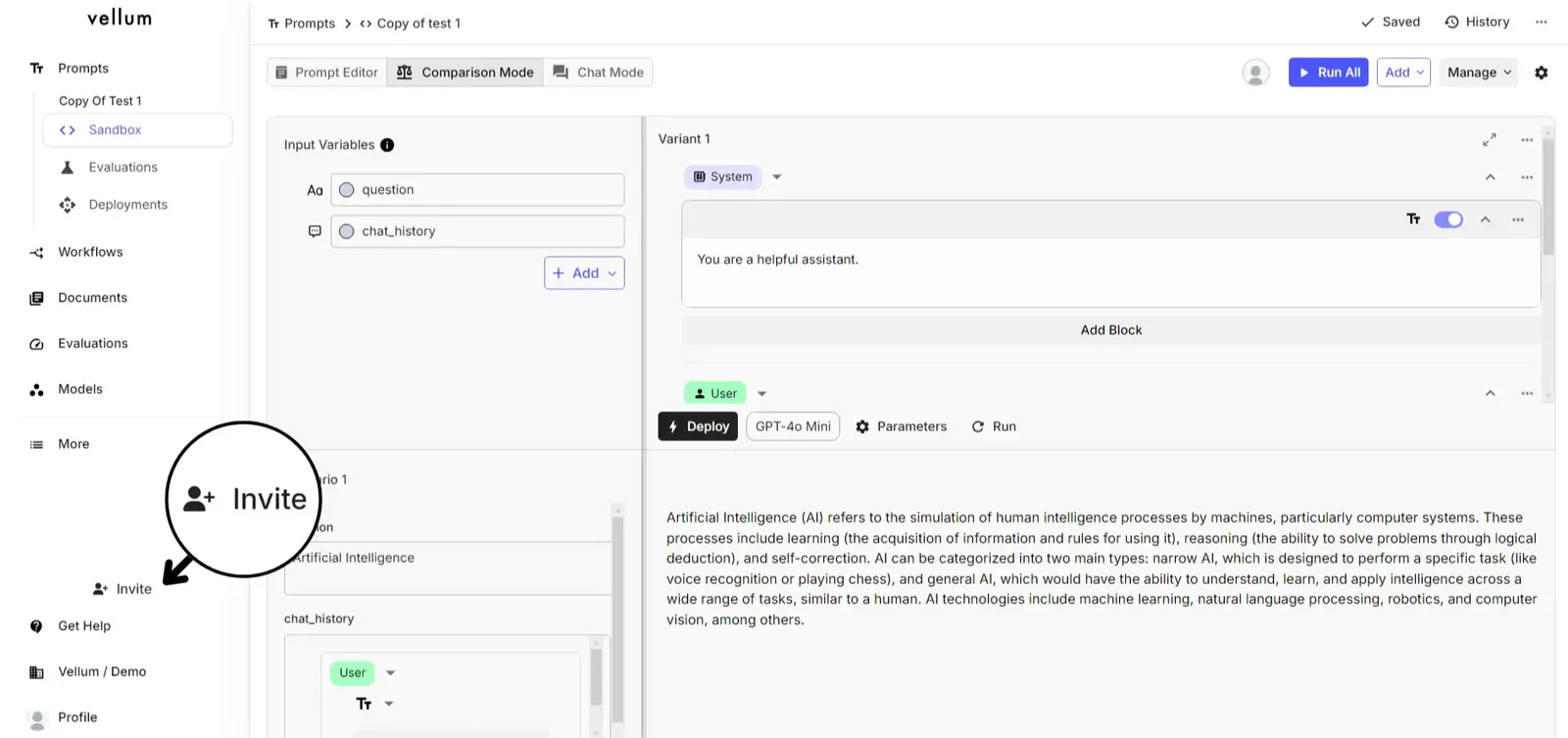Open the System role dropdown arrow
This screenshot has width=1568, height=738.
click(x=777, y=177)
